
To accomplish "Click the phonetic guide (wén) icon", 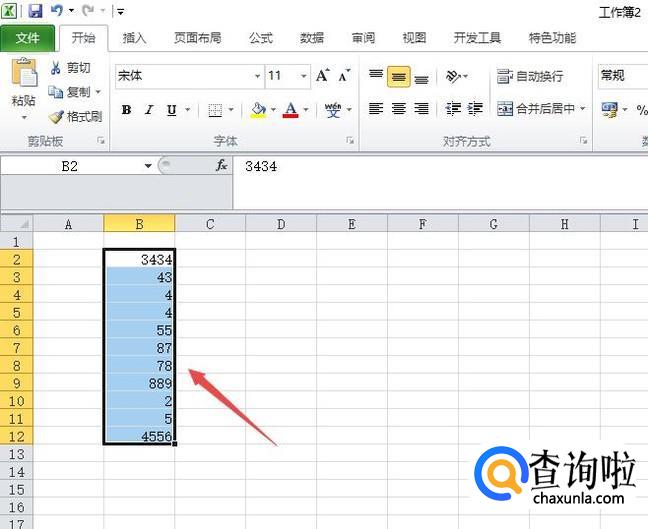I will click(333, 110).
